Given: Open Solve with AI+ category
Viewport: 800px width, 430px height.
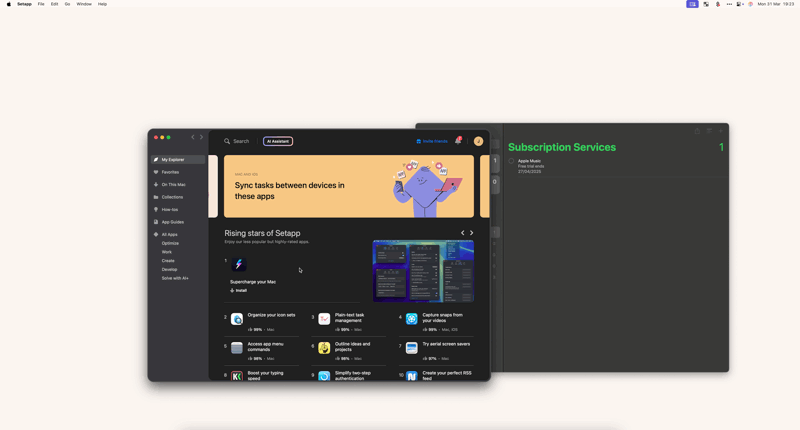Looking at the screenshot, I should pyautogui.click(x=175, y=278).
